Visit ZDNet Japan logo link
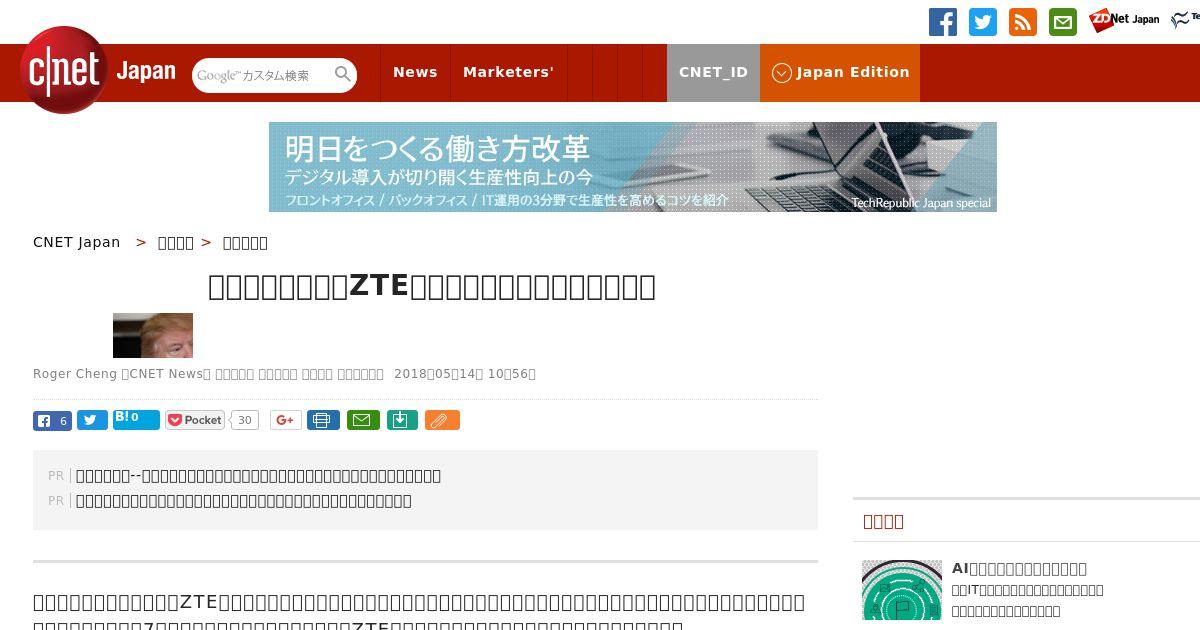The image size is (1200, 630). click(1124, 20)
